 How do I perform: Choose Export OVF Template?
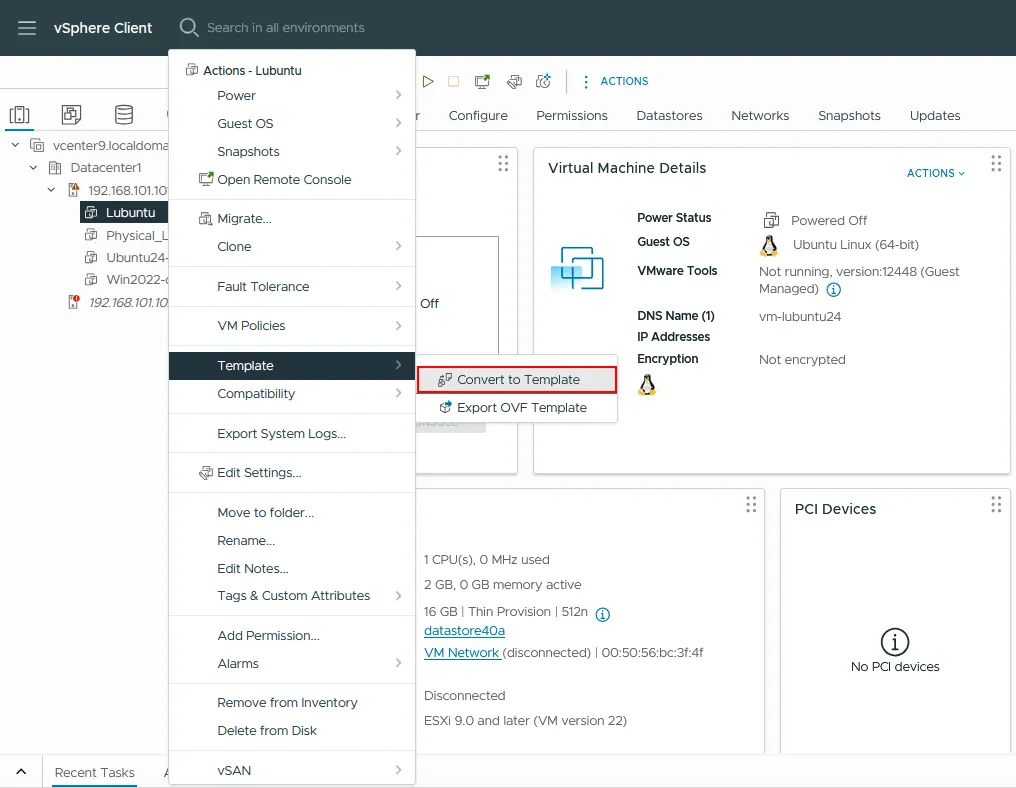[517, 408]
